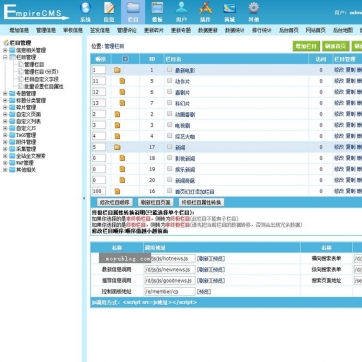Click the page icon in row ID 5
The height and width of the screenshot is (362, 362).
122,81
